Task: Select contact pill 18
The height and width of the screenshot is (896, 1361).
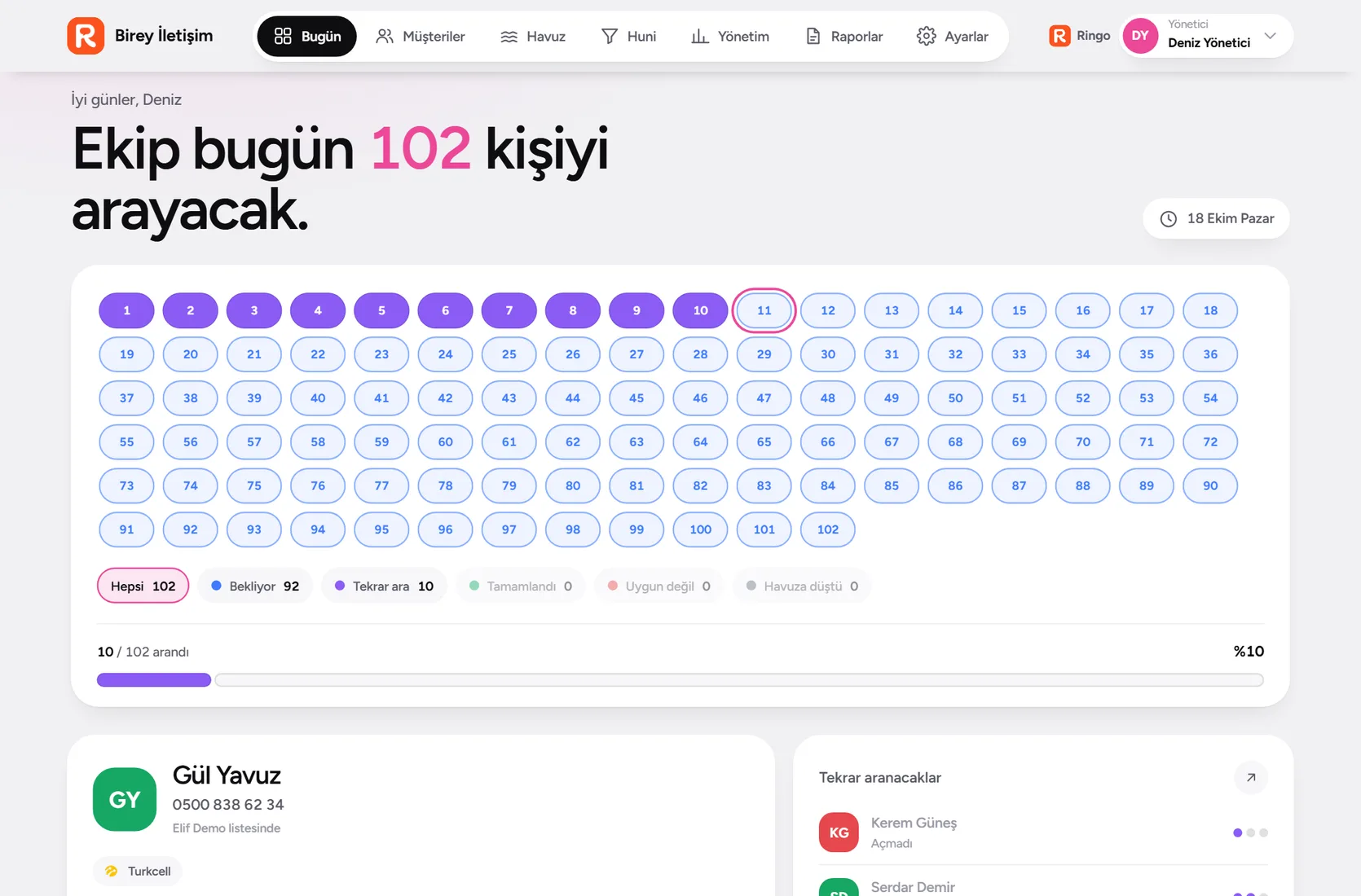Action: pyautogui.click(x=1210, y=310)
